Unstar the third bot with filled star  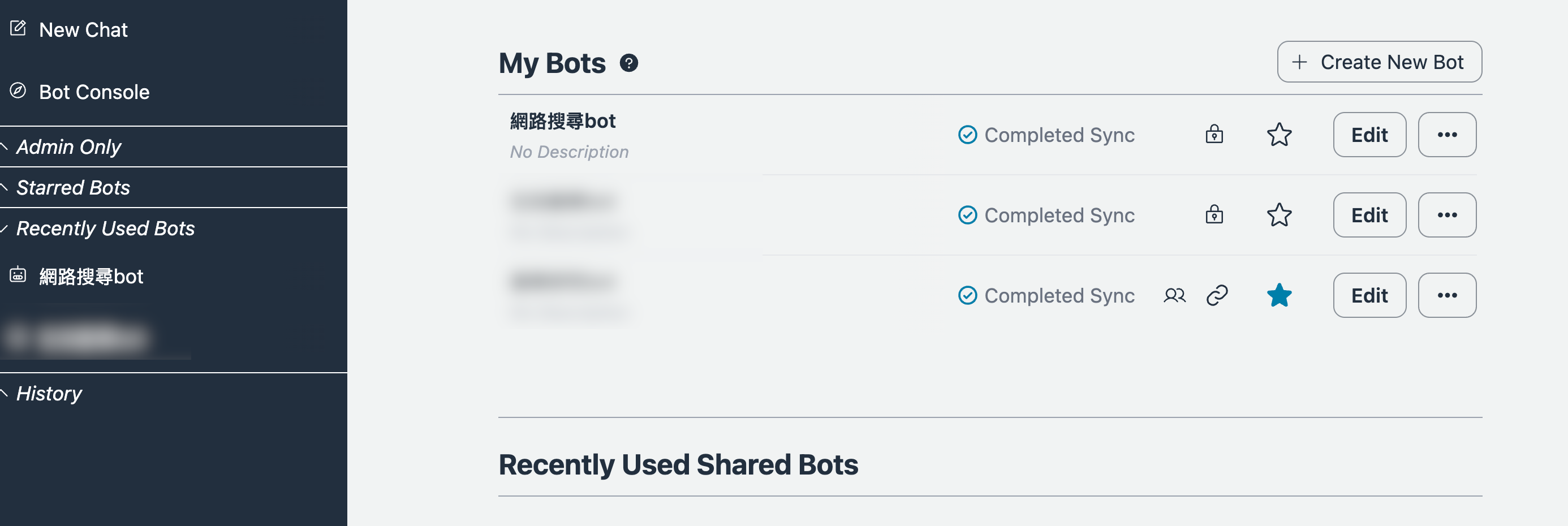tap(1279, 295)
